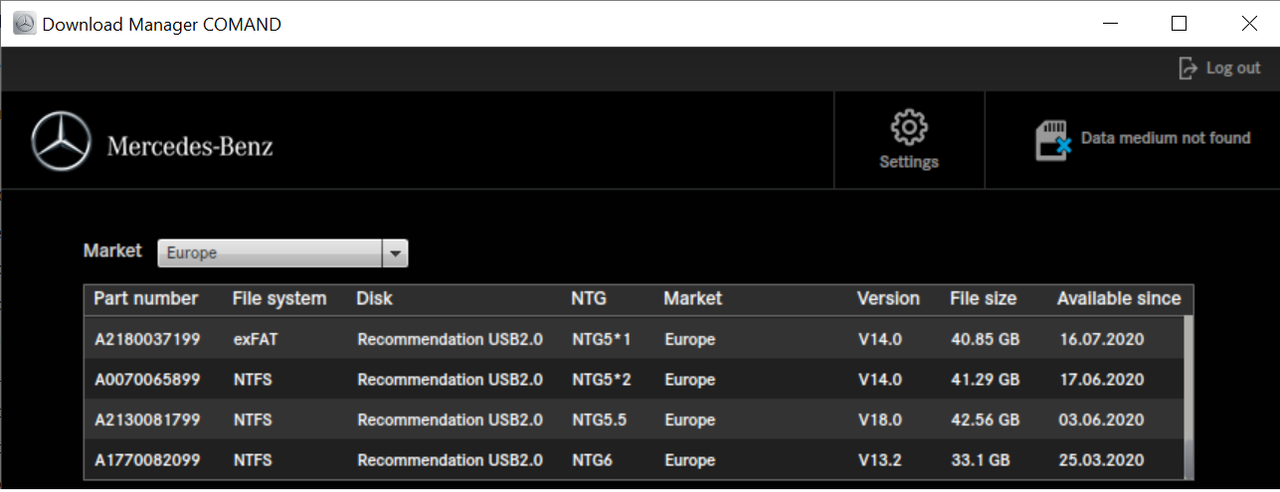Click the V18.0 version cell
Viewport: 1280px width, 492px height.
click(880, 420)
